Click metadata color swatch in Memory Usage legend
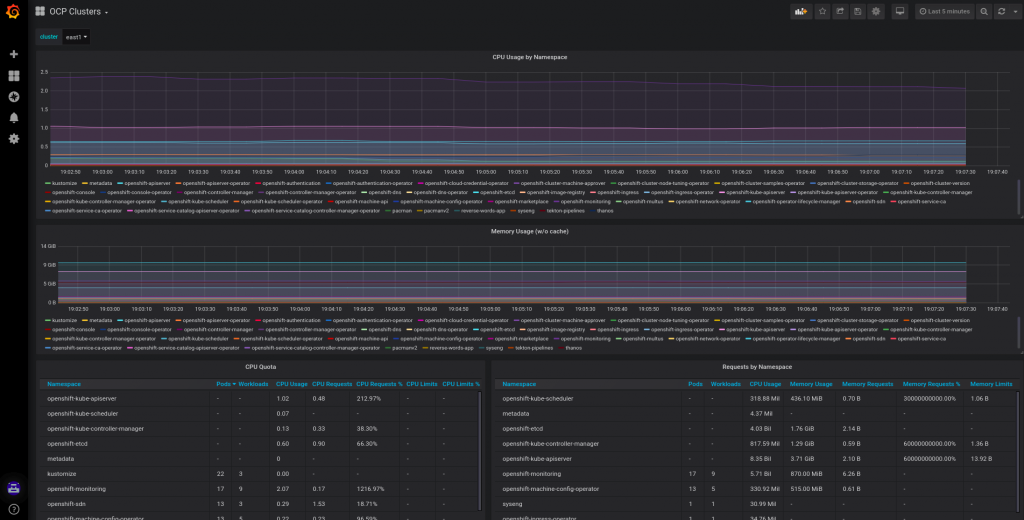 pos(84,320)
